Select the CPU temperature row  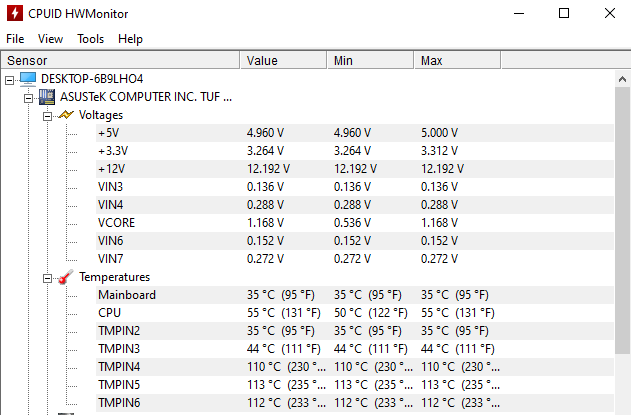(355, 313)
